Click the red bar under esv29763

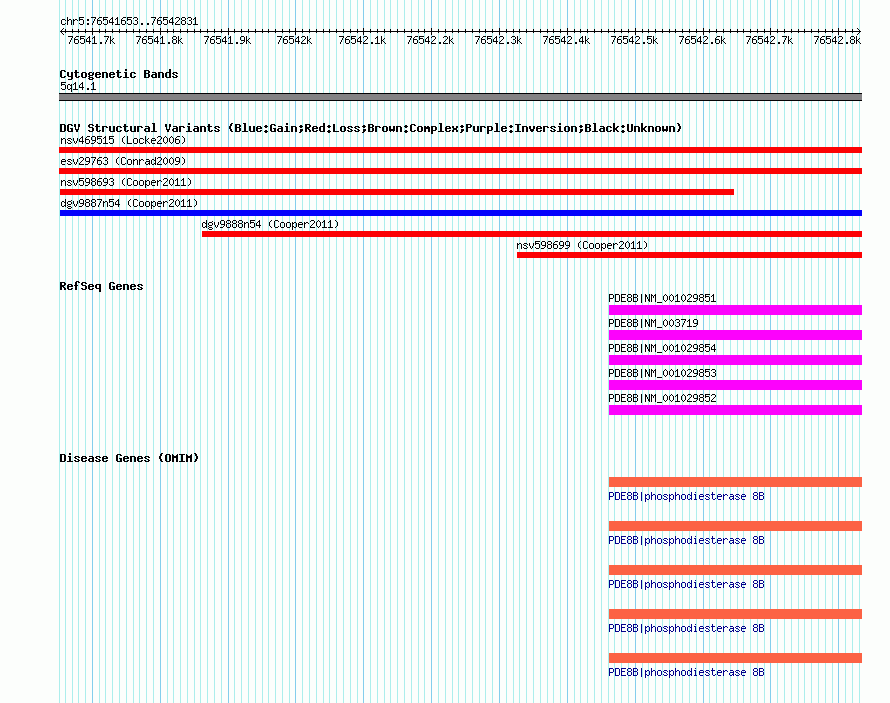tap(460, 171)
